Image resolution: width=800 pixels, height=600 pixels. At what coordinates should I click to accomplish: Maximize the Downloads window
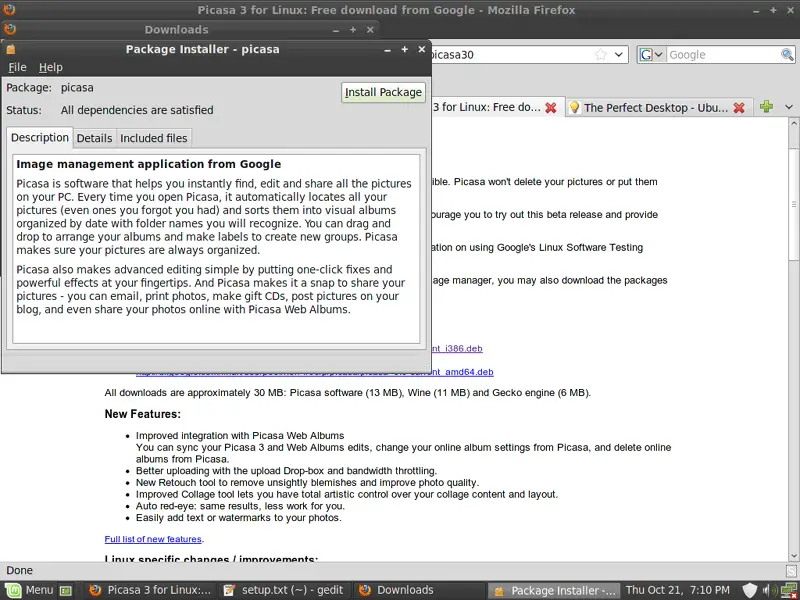[x=353, y=30]
